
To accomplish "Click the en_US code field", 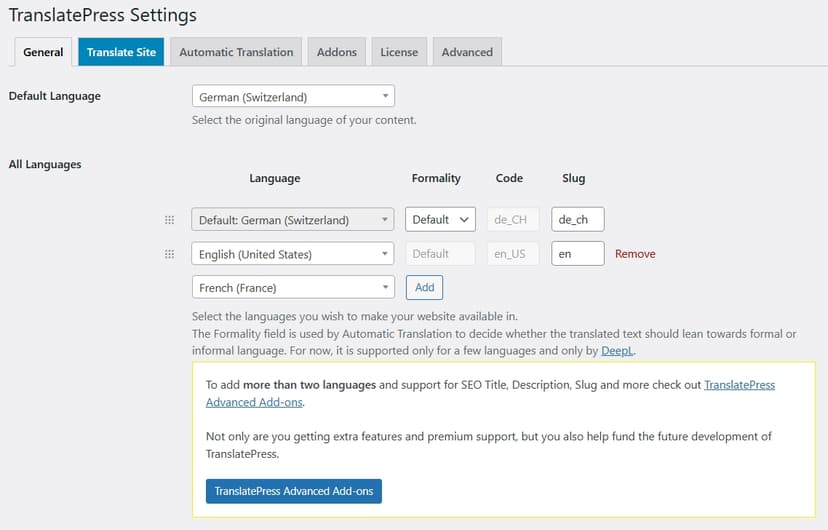I will click(512, 253).
